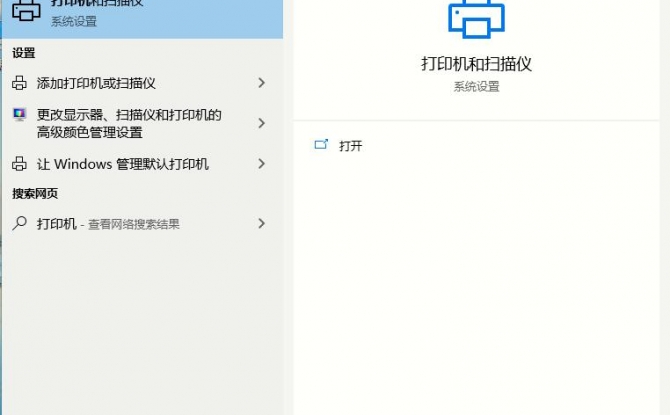Expand arrow for 添加打印机或扫描仪
Image resolution: width=670 pixels, height=415 pixels.
(x=262, y=83)
